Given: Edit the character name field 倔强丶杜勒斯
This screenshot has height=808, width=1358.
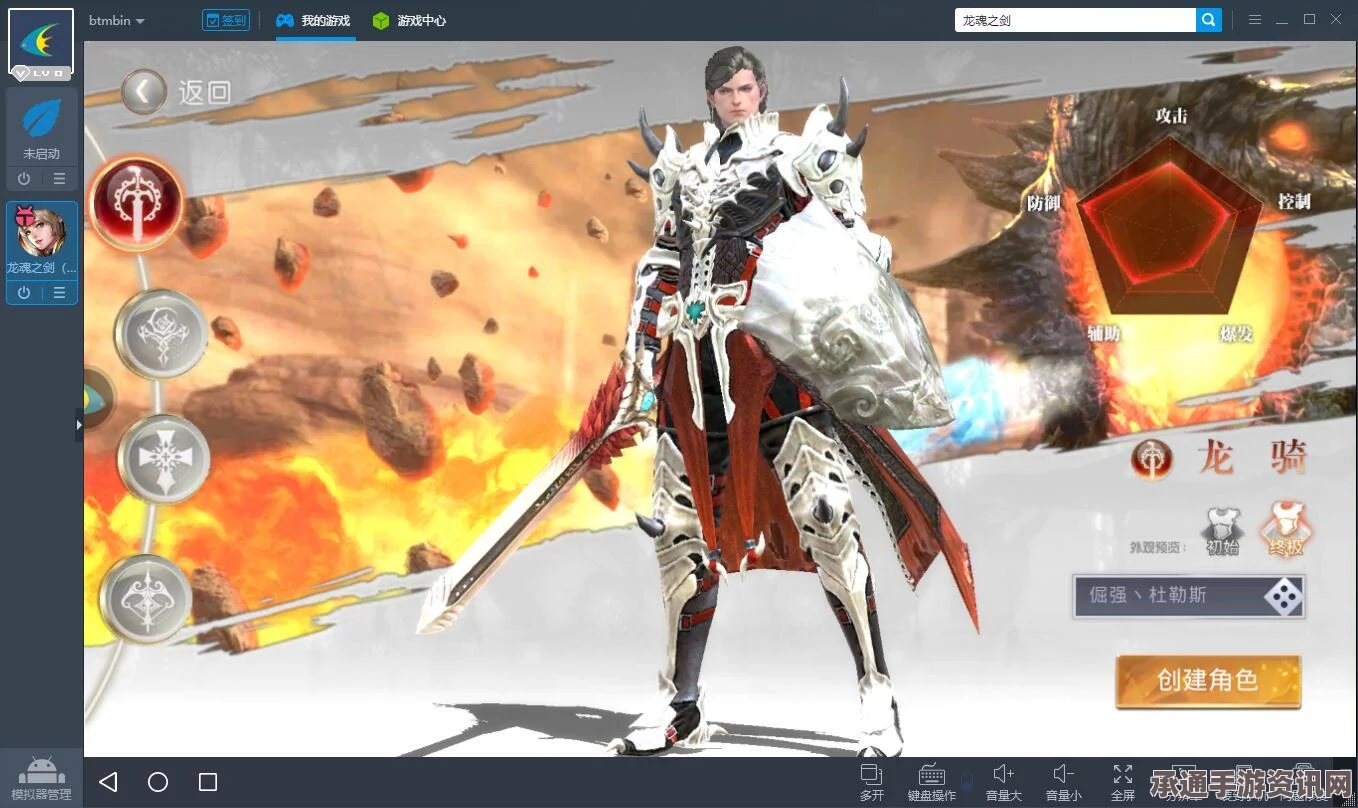Looking at the screenshot, I should [x=1166, y=596].
